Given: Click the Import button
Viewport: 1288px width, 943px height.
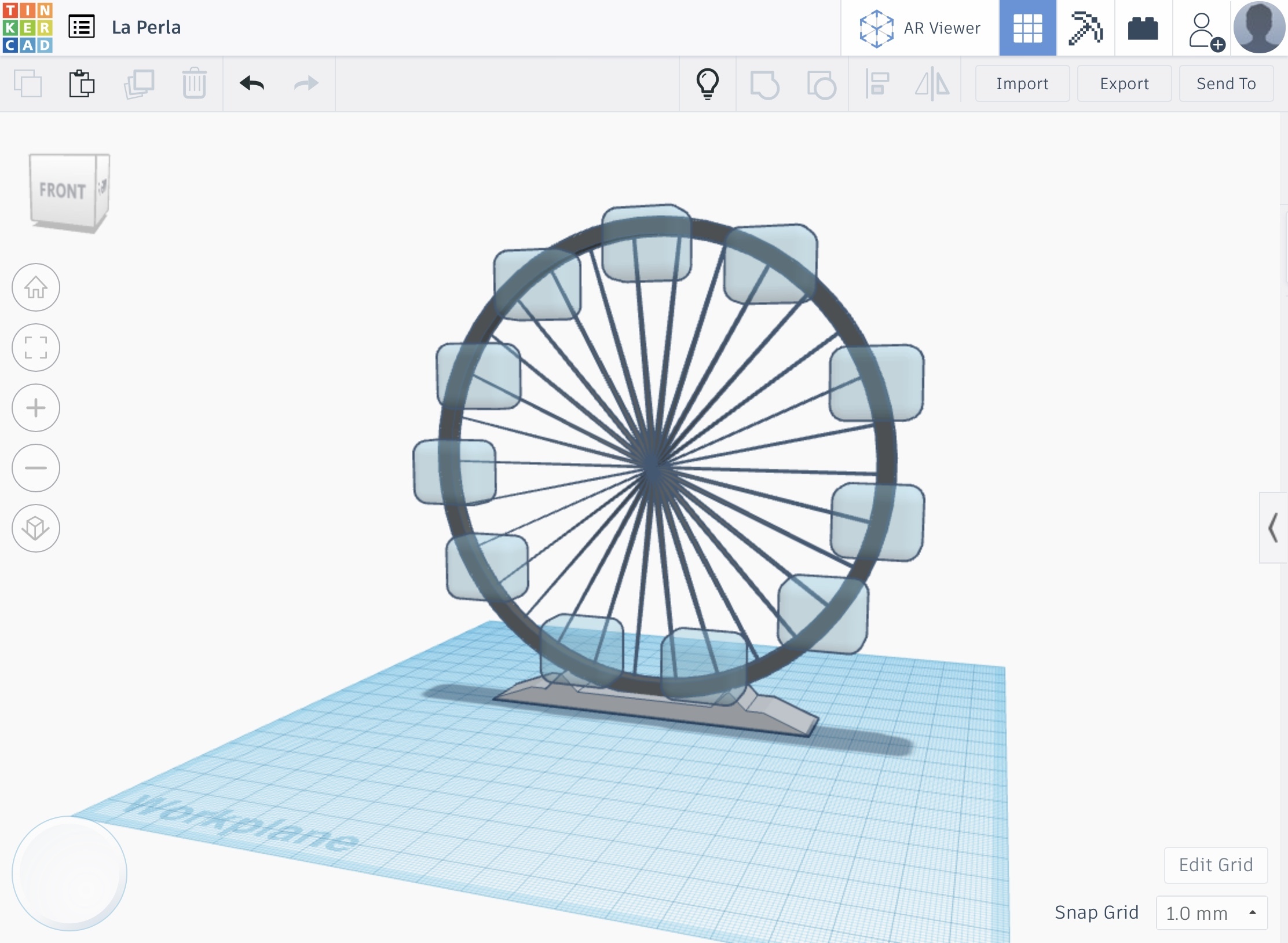Looking at the screenshot, I should click(1022, 83).
